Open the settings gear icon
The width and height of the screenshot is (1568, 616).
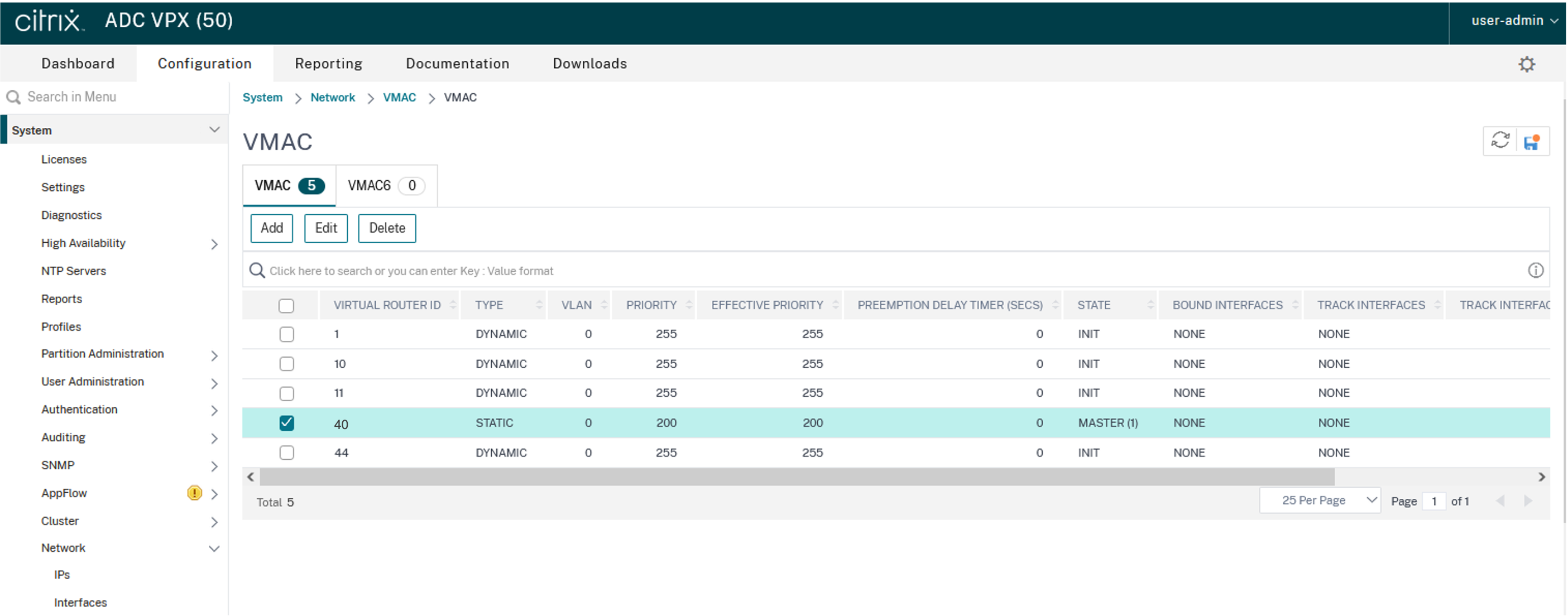[1526, 64]
